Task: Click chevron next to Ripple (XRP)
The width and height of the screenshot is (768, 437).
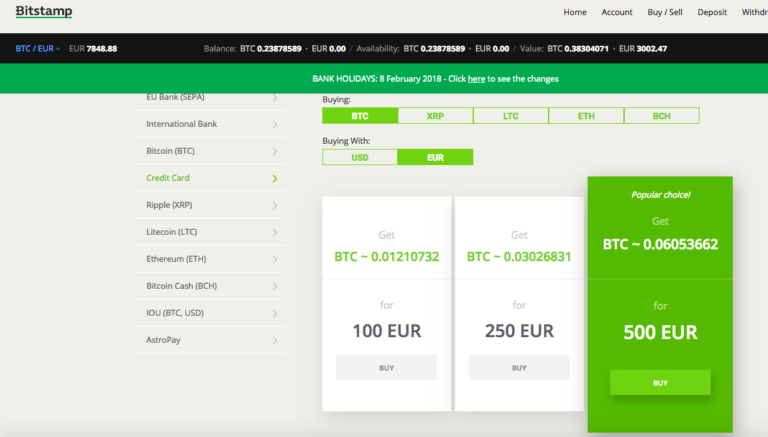Action: coord(275,205)
